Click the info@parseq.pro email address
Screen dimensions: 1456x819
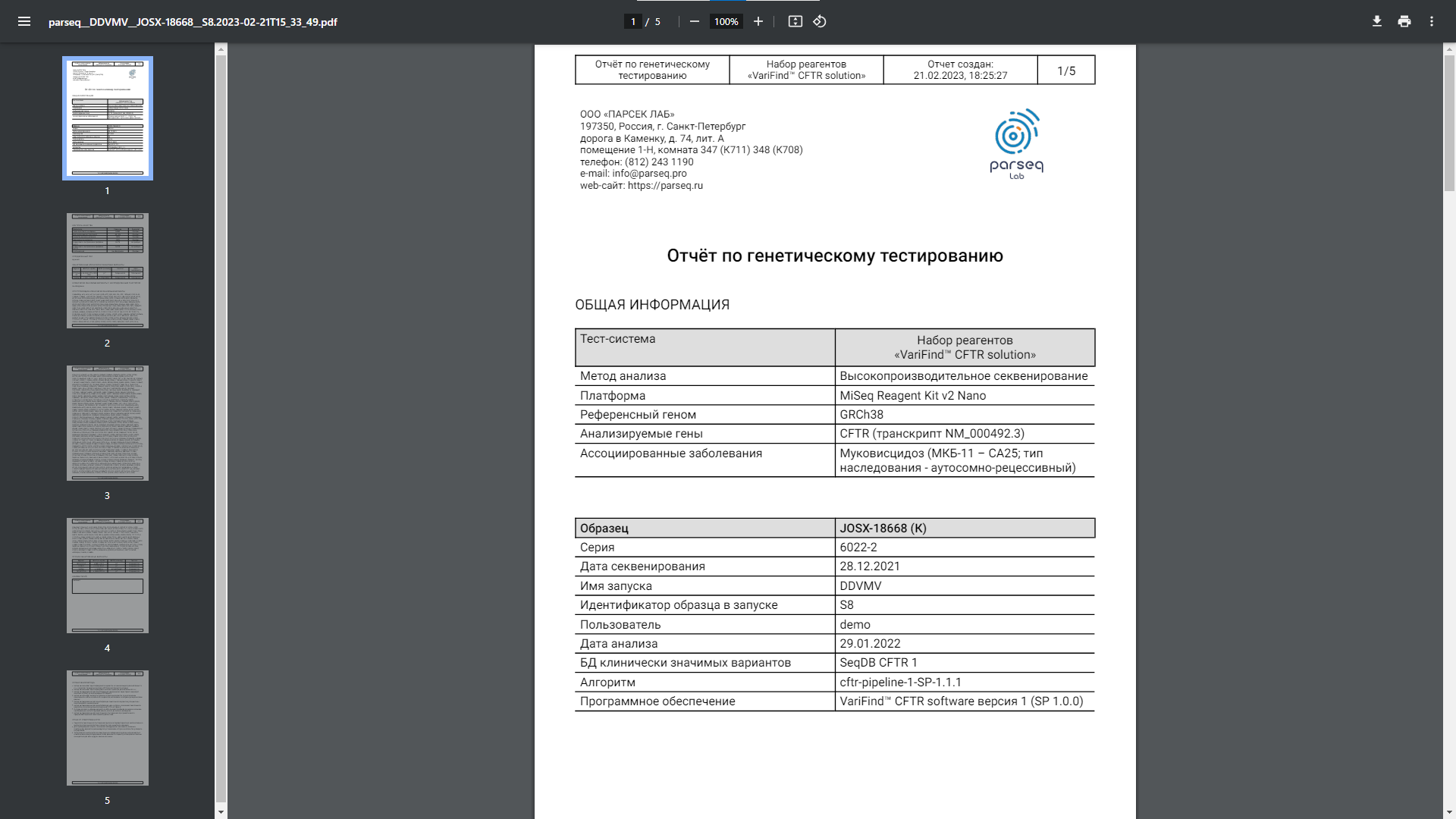[649, 174]
